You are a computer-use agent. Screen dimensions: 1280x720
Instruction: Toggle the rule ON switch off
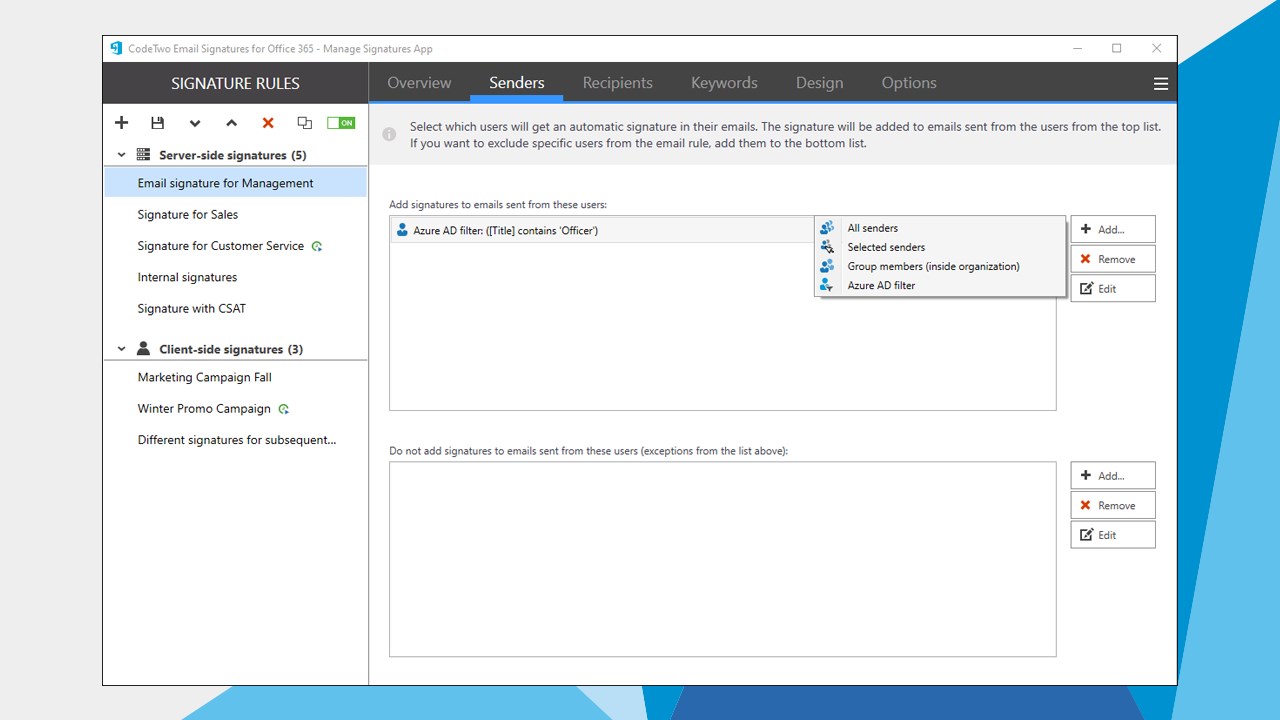(341, 123)
